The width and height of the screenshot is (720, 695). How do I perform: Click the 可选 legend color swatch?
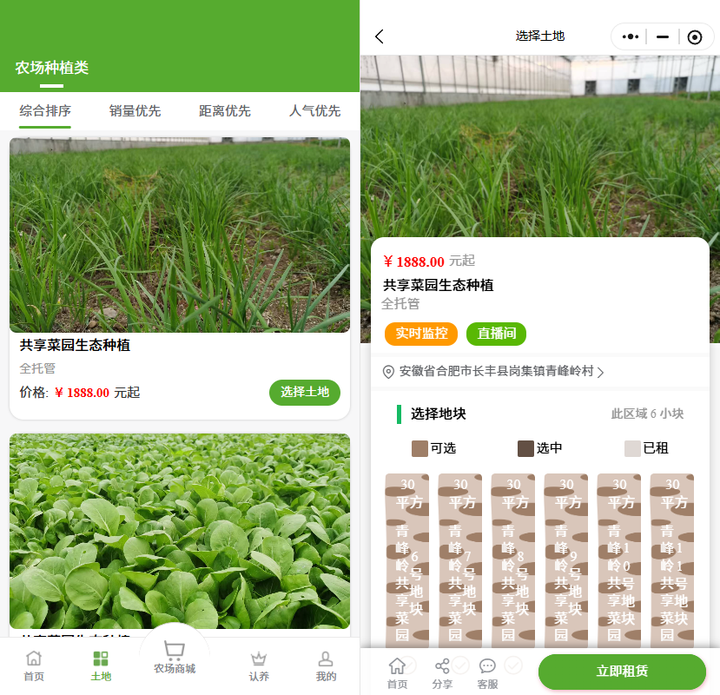coord(420,448)
